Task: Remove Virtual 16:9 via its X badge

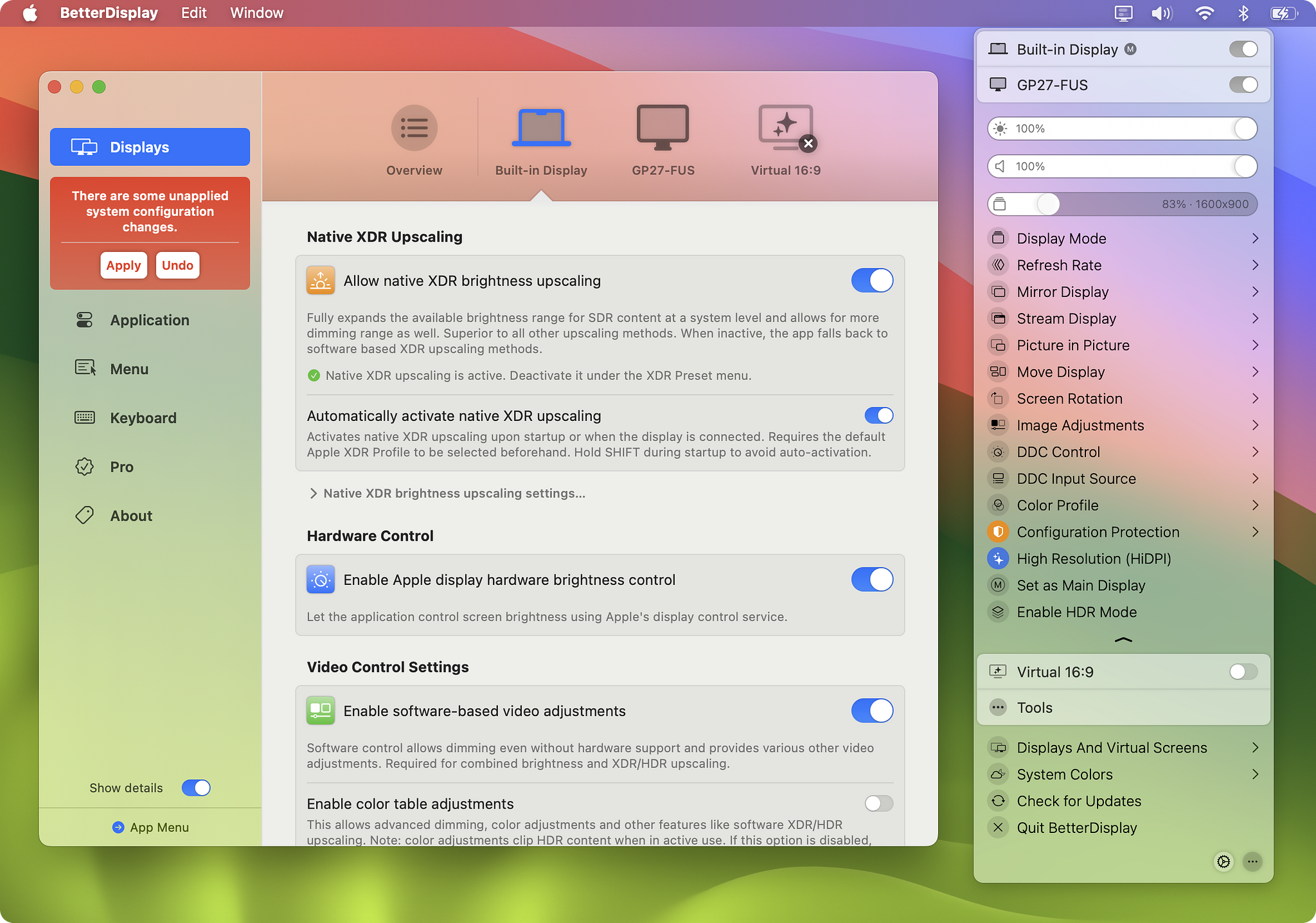Action: pyautogui.click(x=808, y=143)
